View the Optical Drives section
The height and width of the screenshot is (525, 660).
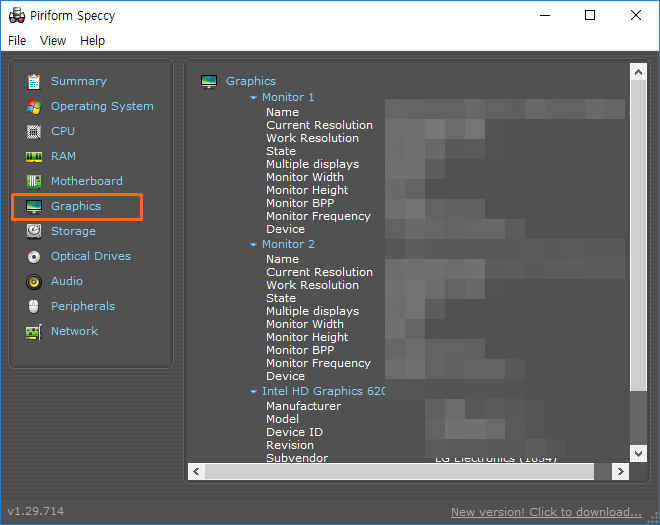pyautogui.click(x=91, y=256)
